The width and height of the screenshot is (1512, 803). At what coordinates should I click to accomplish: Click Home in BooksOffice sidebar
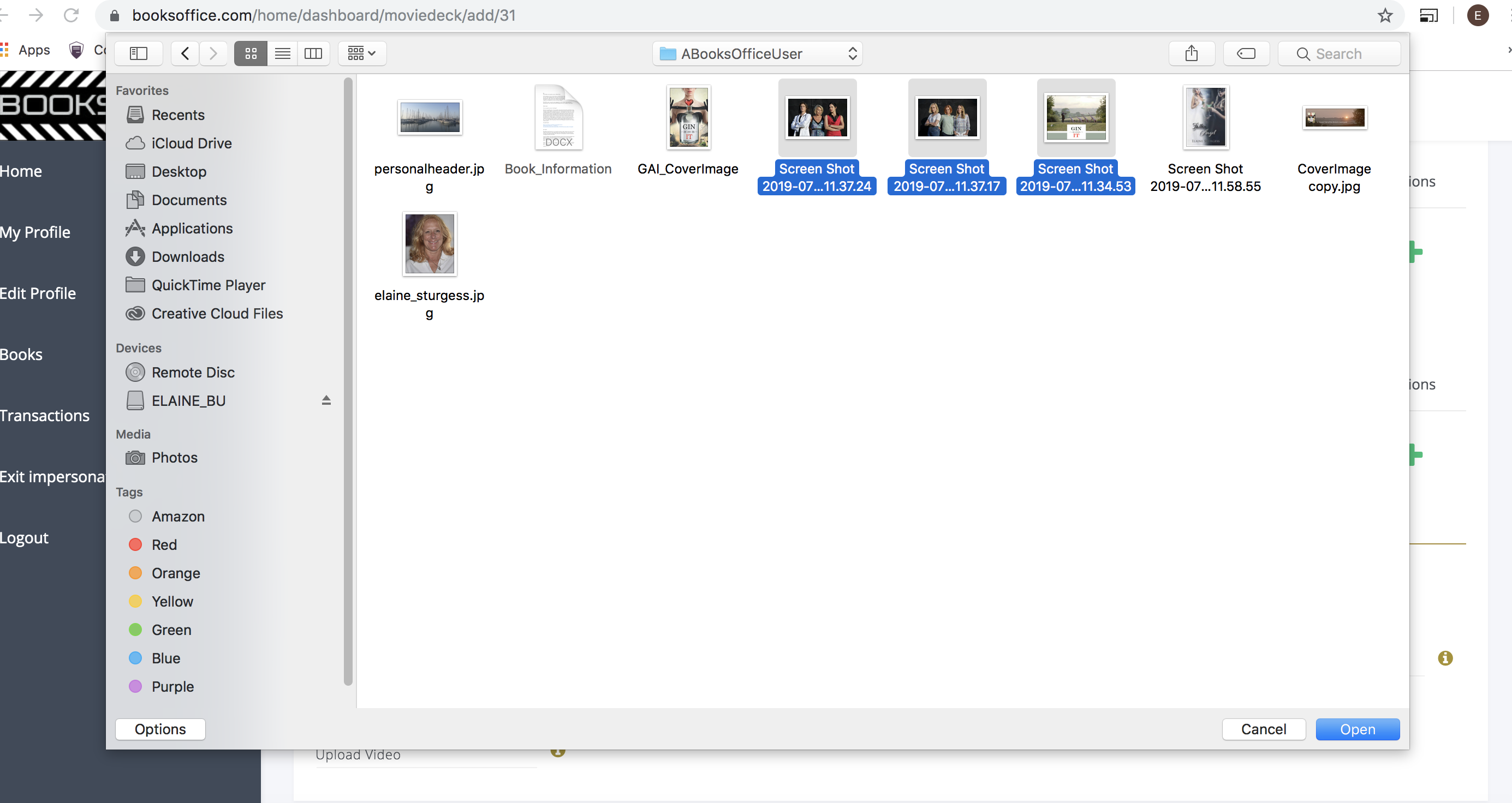coord(21,171)
